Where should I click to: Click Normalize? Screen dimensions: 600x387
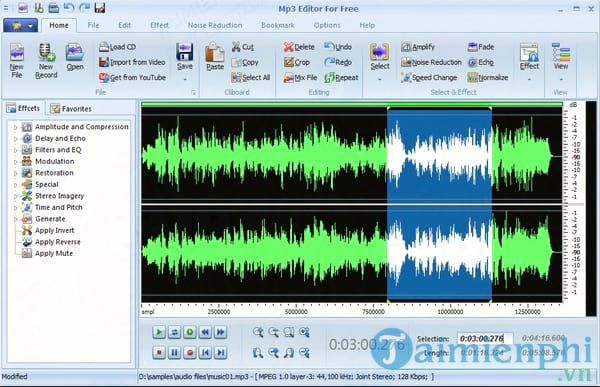coord(488,77)
